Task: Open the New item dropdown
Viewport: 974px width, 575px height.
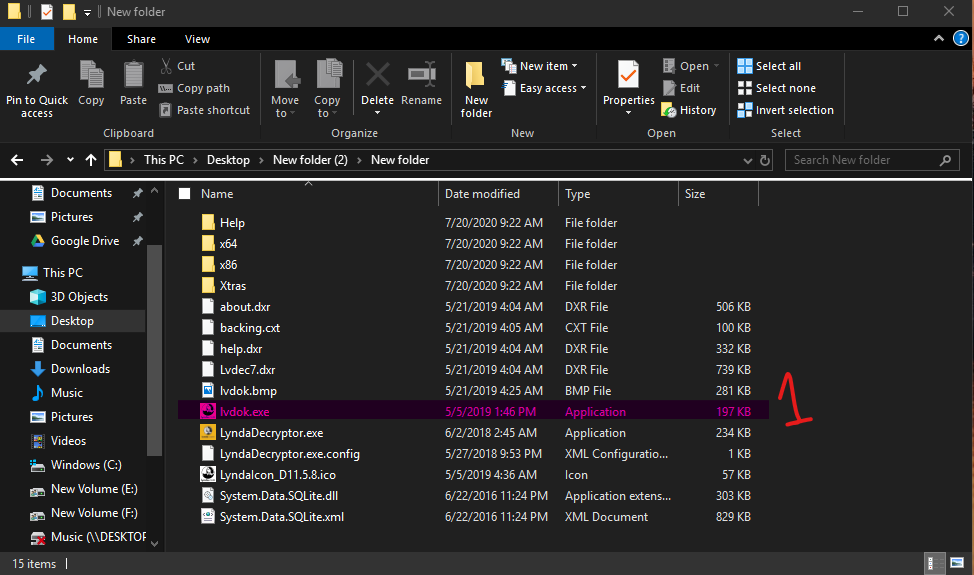Action: tap(540, 66)
